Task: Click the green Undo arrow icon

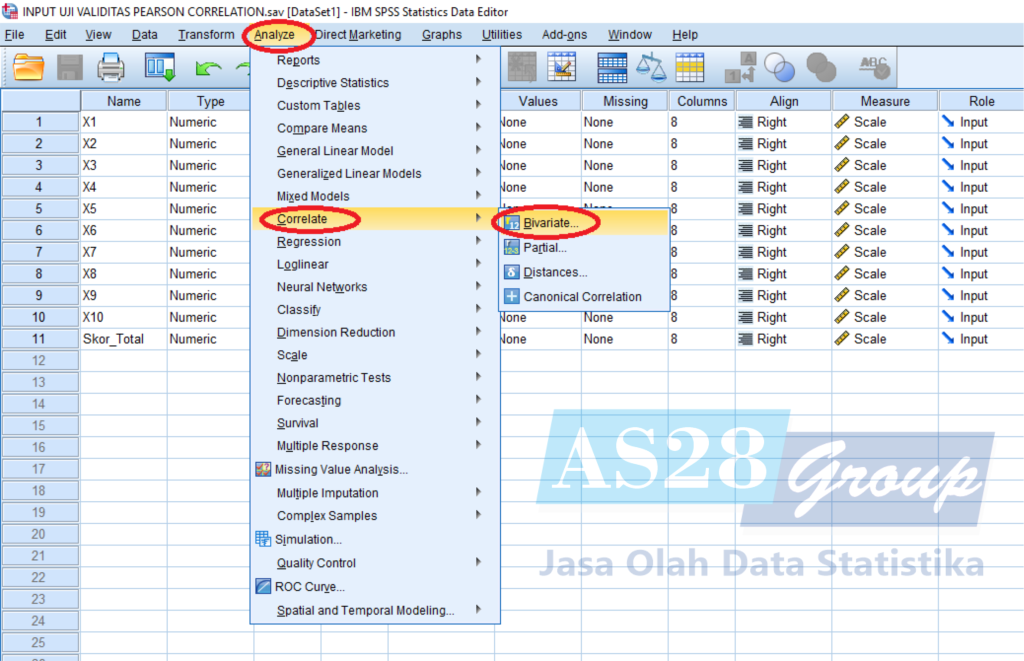Action: pyautogui.click(x=208, y=68)
